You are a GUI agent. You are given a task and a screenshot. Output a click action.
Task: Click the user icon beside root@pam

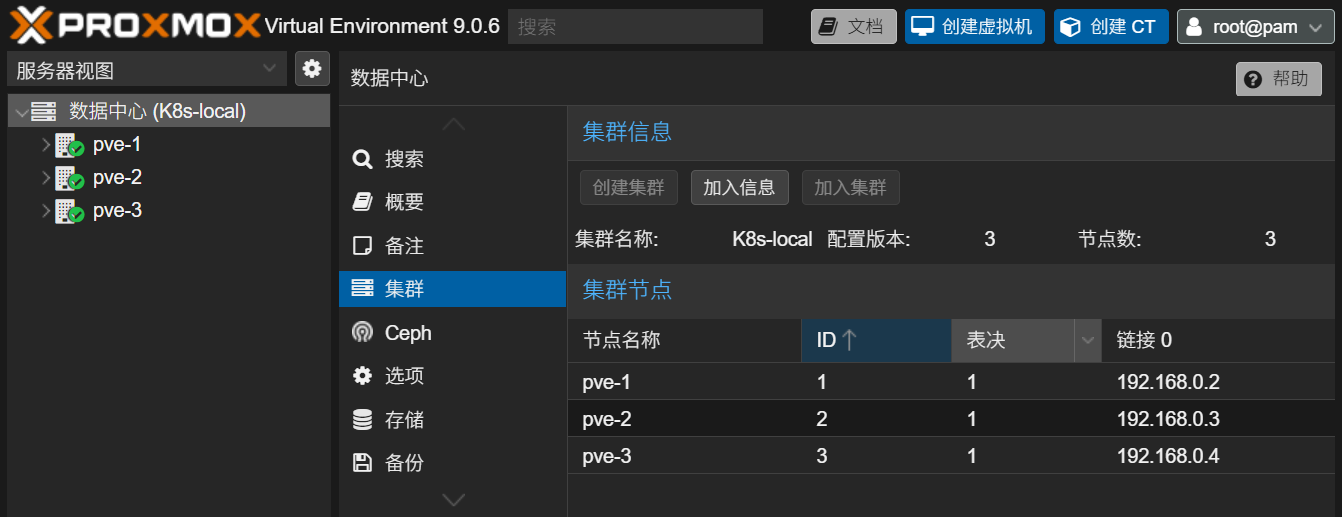click(x=1193, y=28)
